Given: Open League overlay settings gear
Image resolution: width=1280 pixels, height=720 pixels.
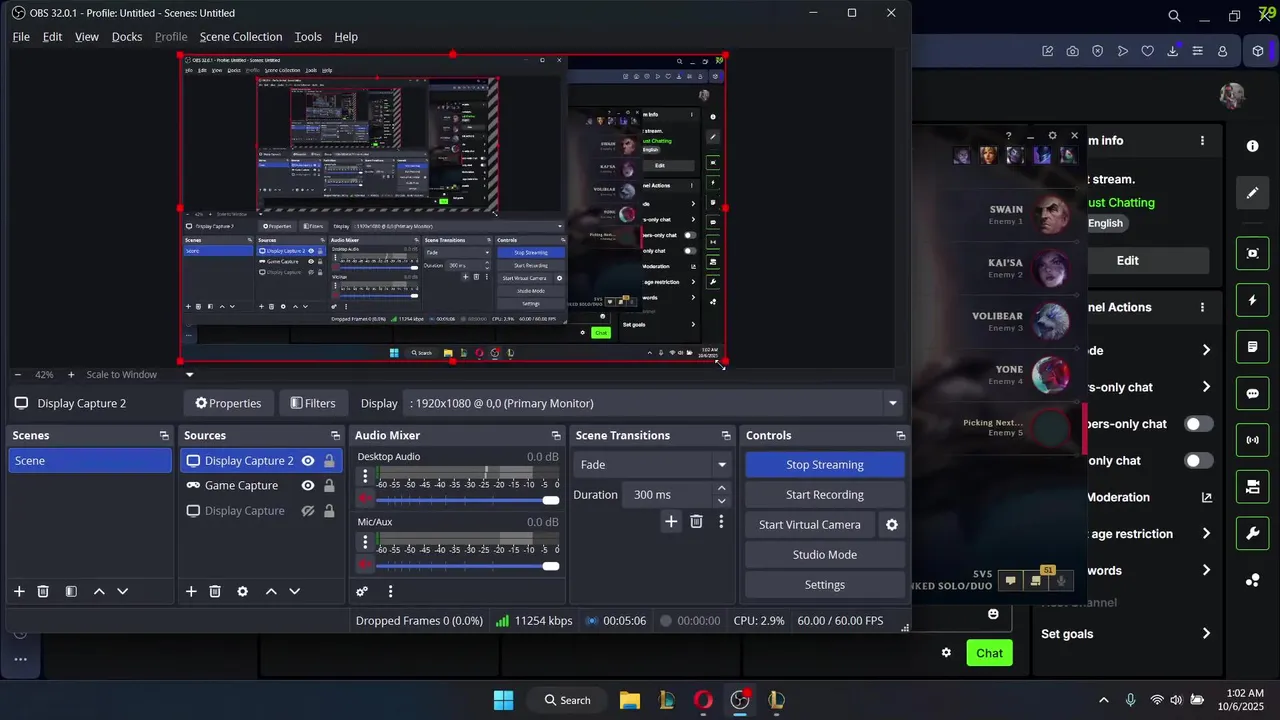Looking at the screenshot, I should click(x=1052, y=135).
